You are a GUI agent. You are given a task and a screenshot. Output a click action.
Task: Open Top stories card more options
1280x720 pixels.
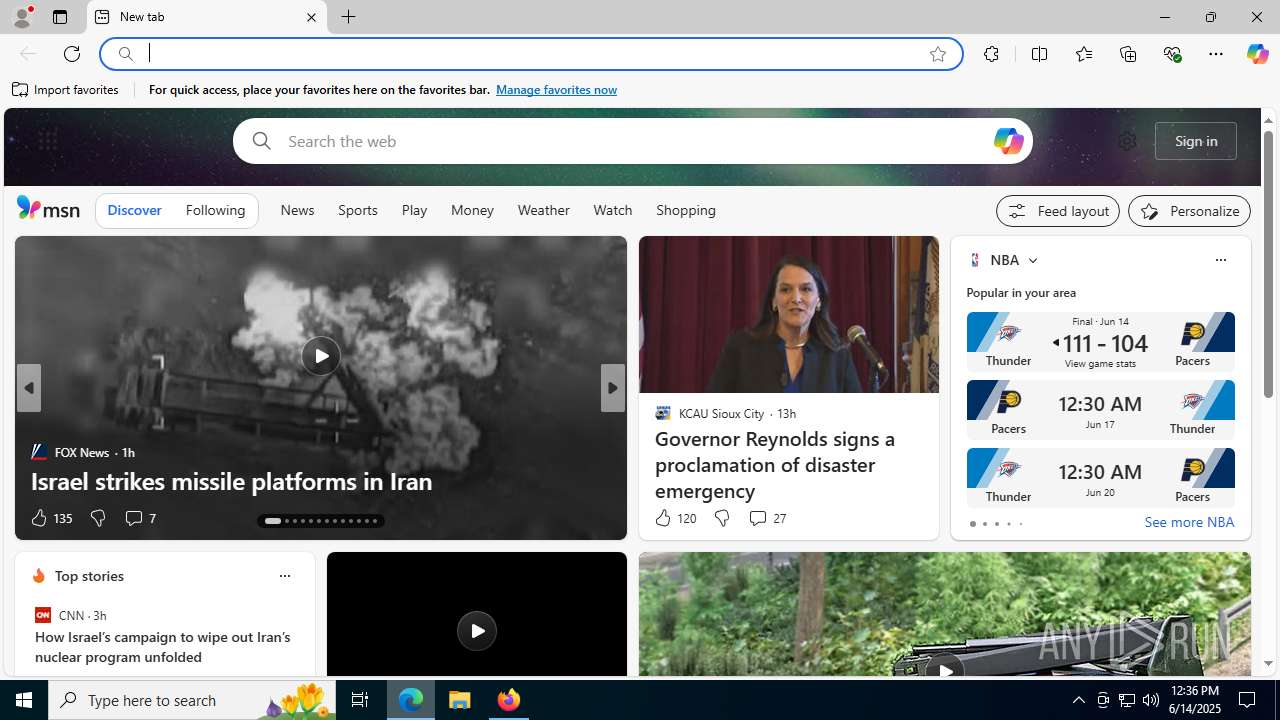(x=284, y=576)
